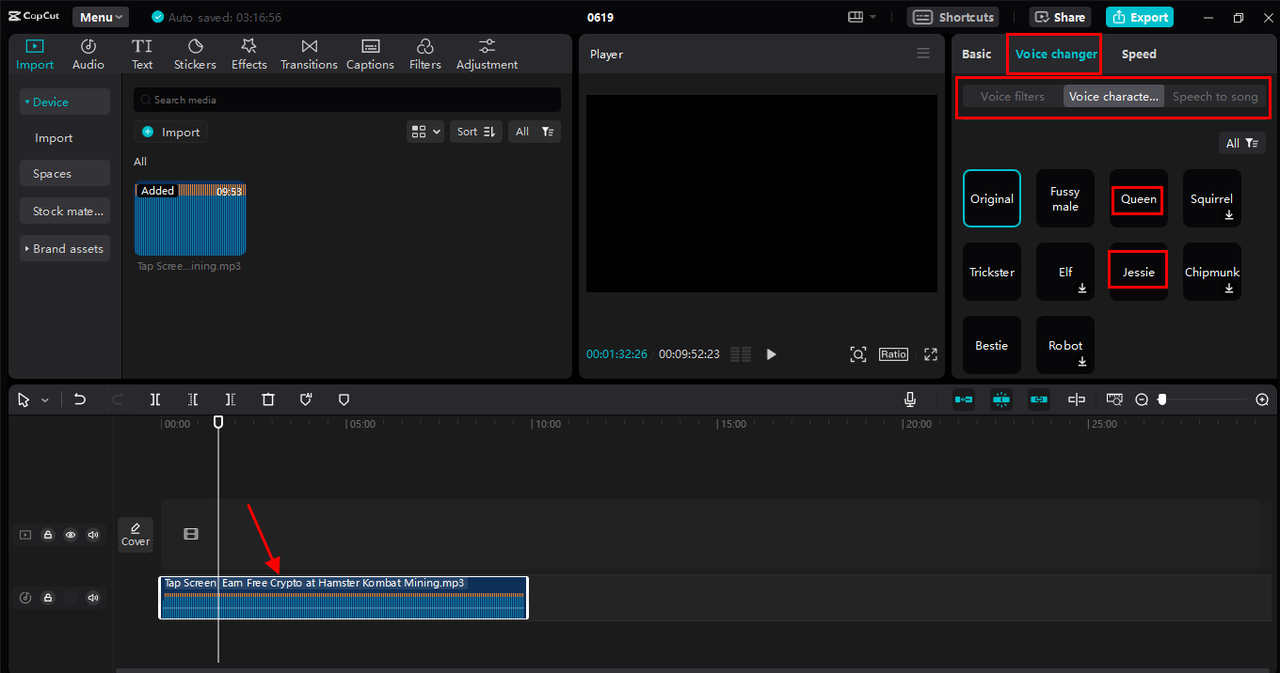This screenshot has width=1280, height=673.
Task: Lock the audio track
Action: click(x=48, y=598)
